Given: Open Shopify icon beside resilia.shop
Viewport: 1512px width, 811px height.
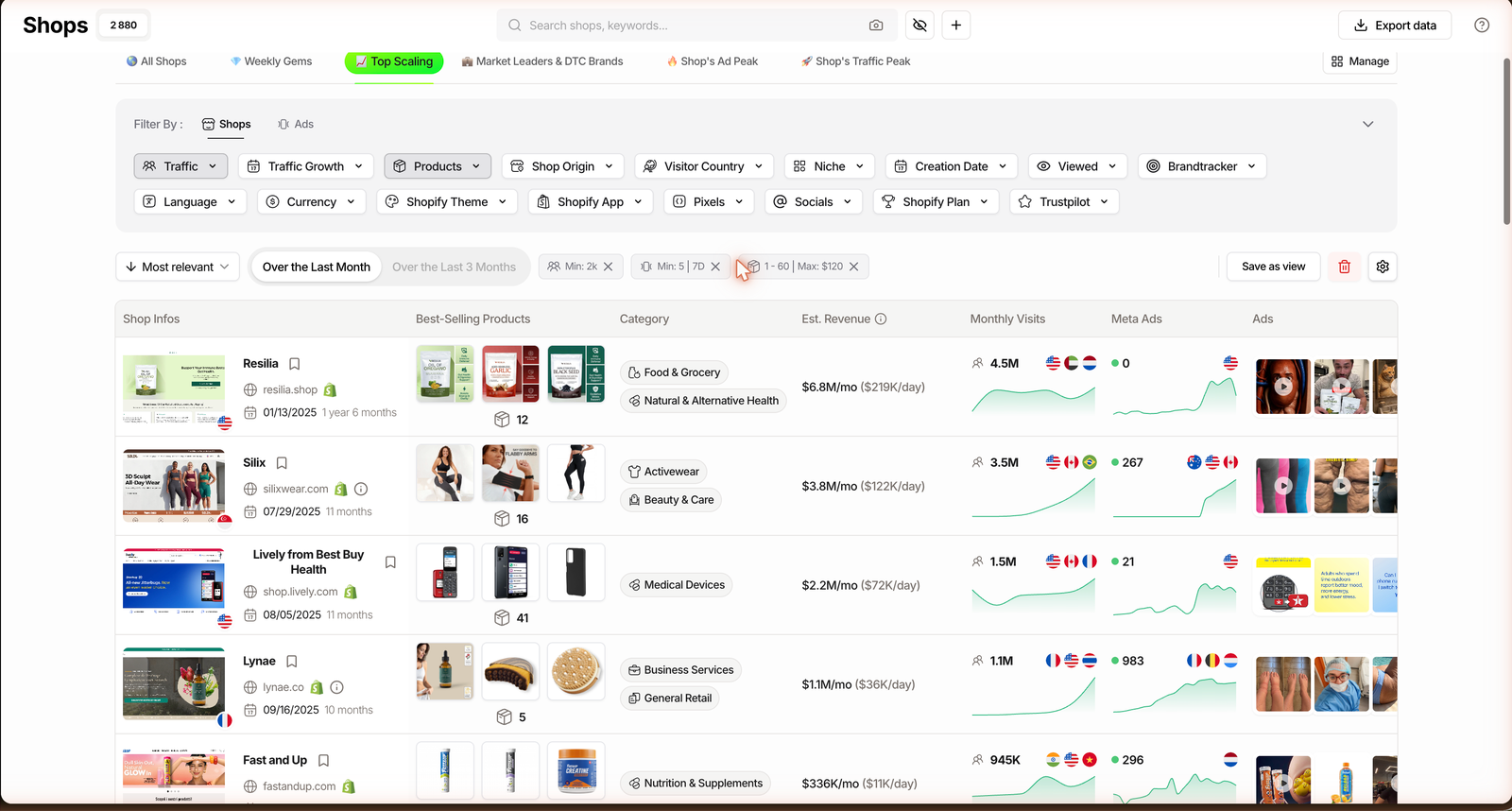Looking at the screenshot, I should click(330, 390).
